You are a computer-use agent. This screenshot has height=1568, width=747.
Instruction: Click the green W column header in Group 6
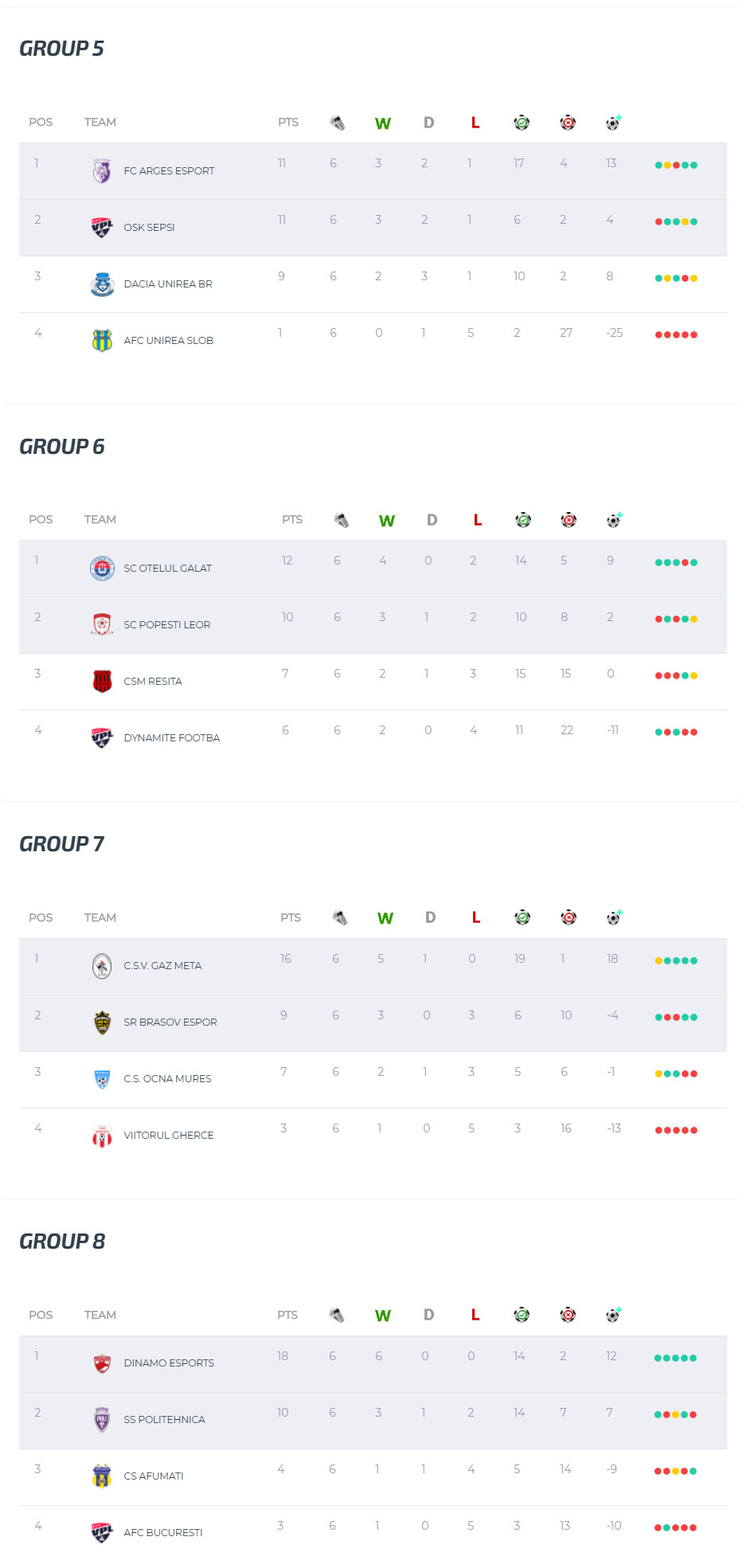point(387,521)
